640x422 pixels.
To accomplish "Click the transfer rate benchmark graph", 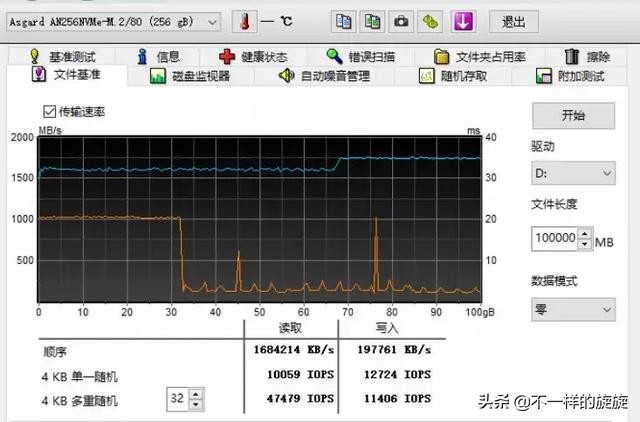I will pos(260,219).
